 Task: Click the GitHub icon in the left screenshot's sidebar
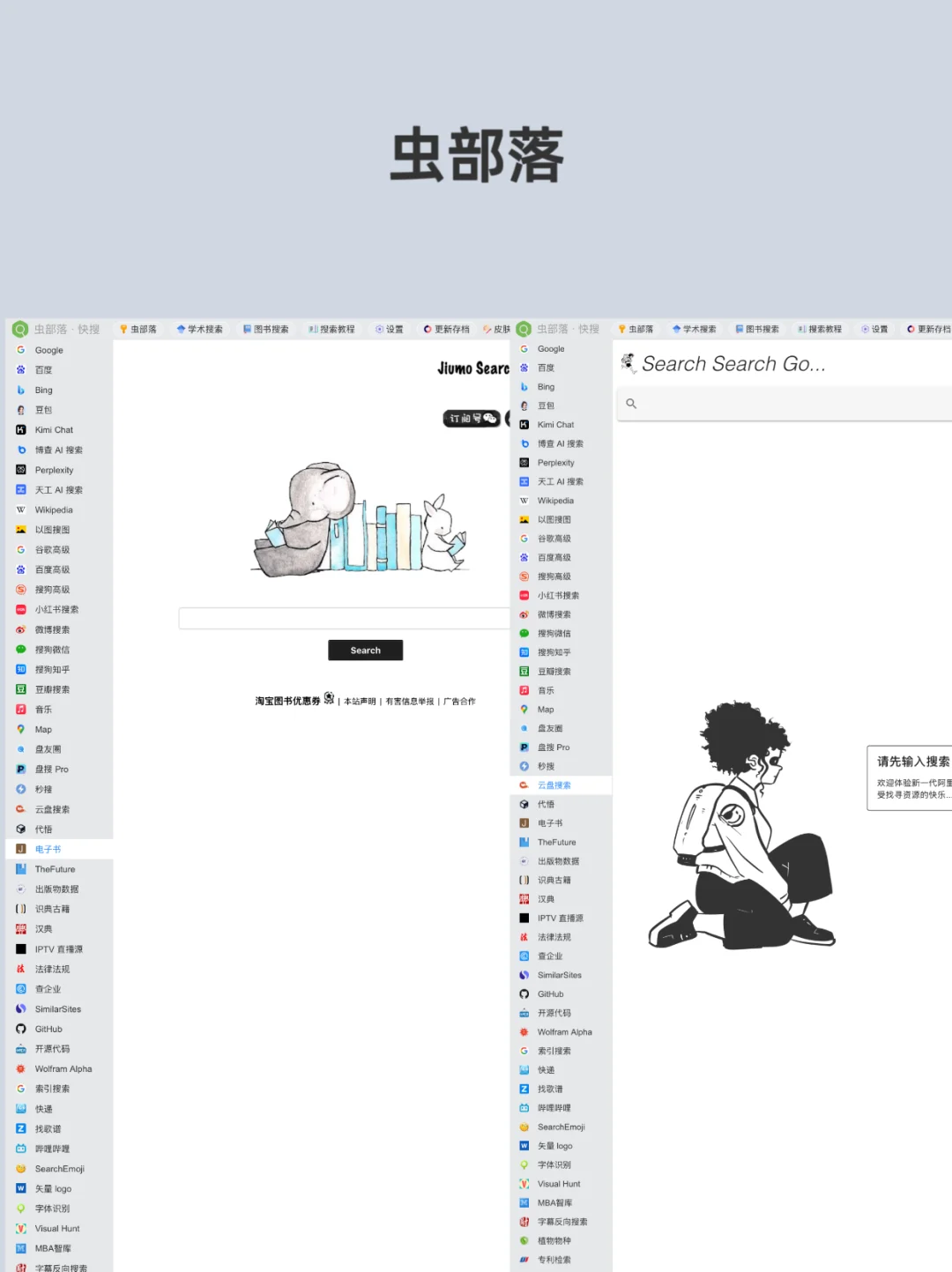tap(20, 1029)
